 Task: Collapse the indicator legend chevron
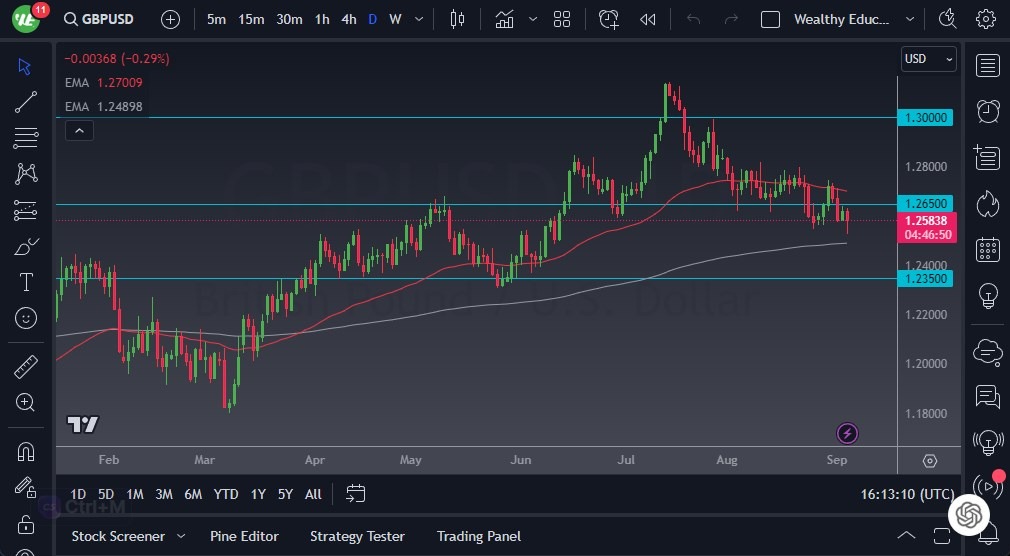point(78,130)
